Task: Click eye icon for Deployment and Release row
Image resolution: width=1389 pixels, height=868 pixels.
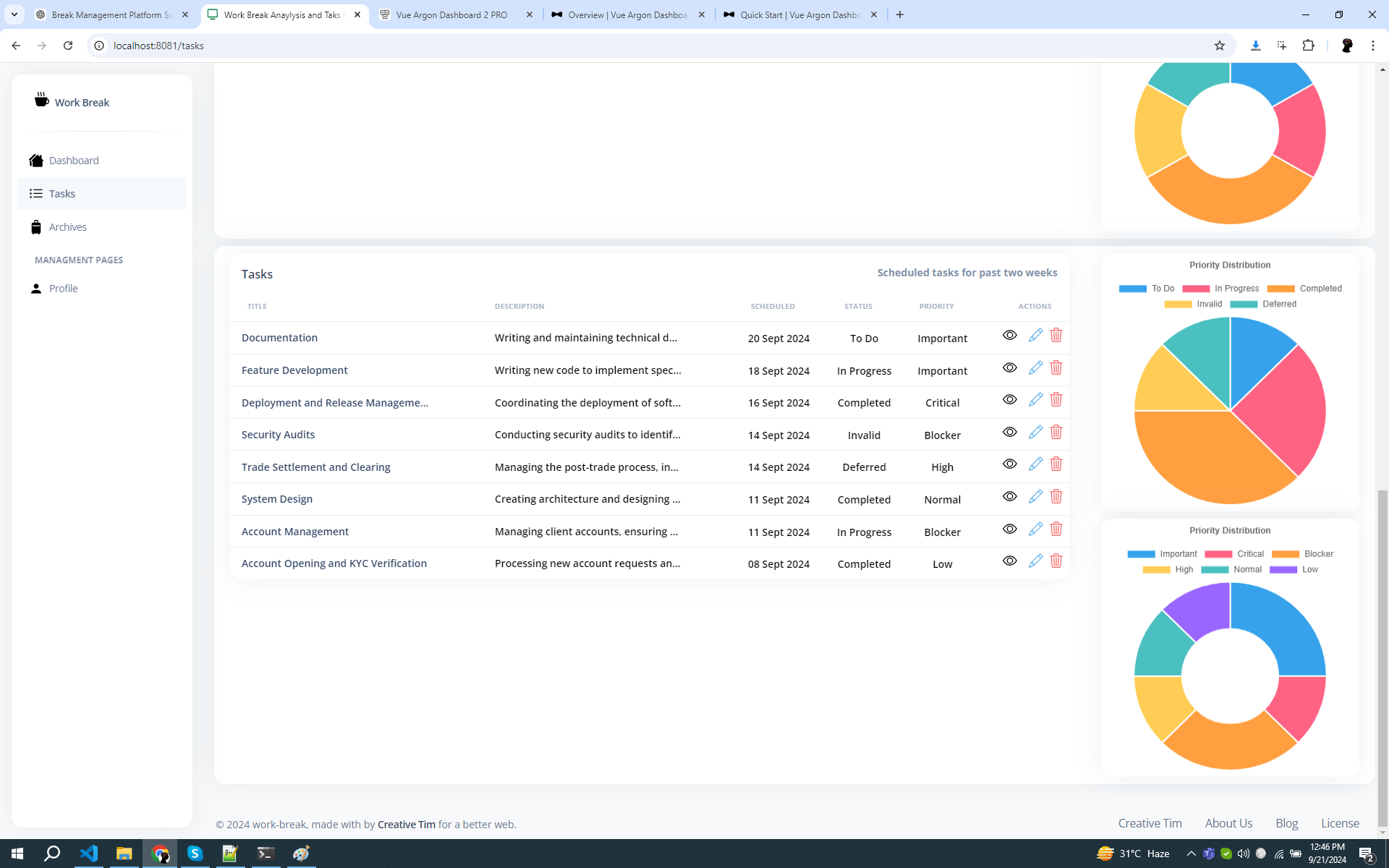Action: click(1010, 400)
